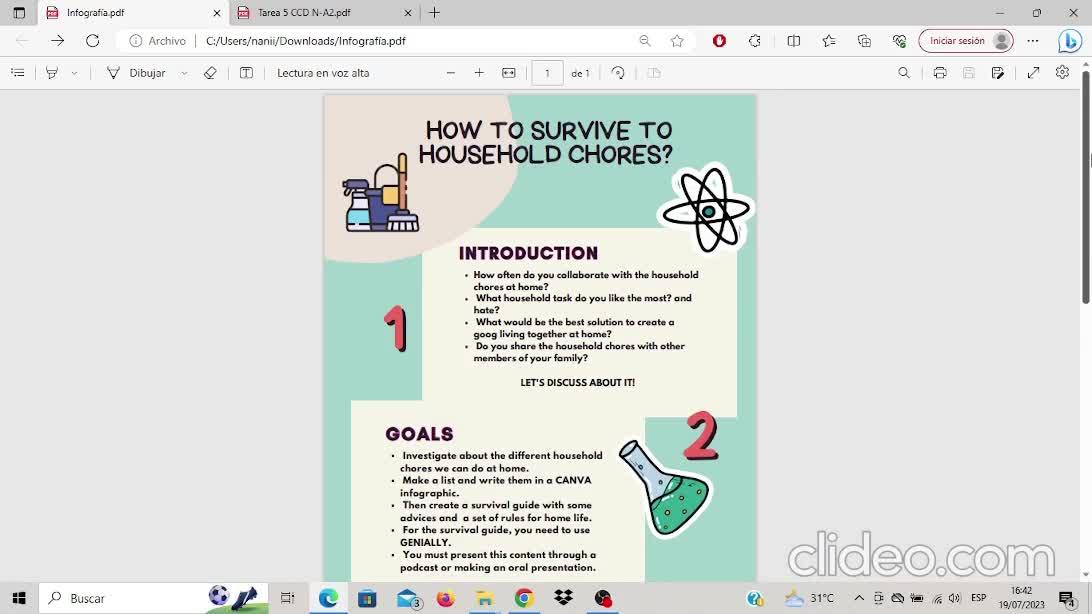Click the Iniciar sesión button

coord(965,41)
